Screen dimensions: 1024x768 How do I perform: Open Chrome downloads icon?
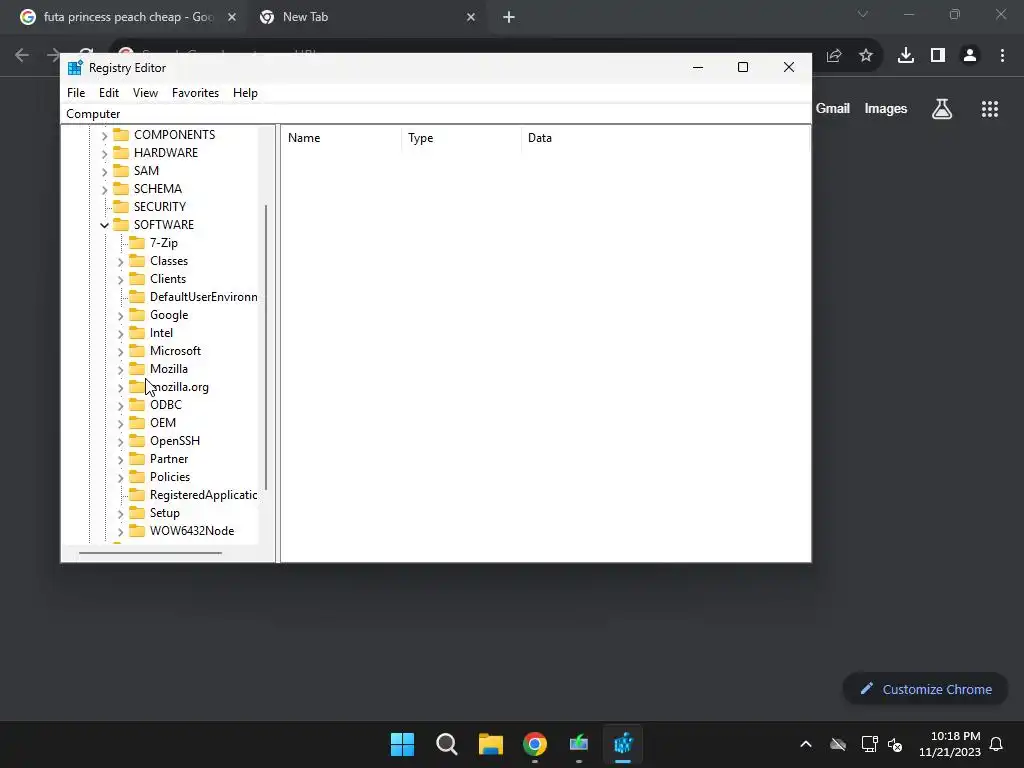(906, 56)
